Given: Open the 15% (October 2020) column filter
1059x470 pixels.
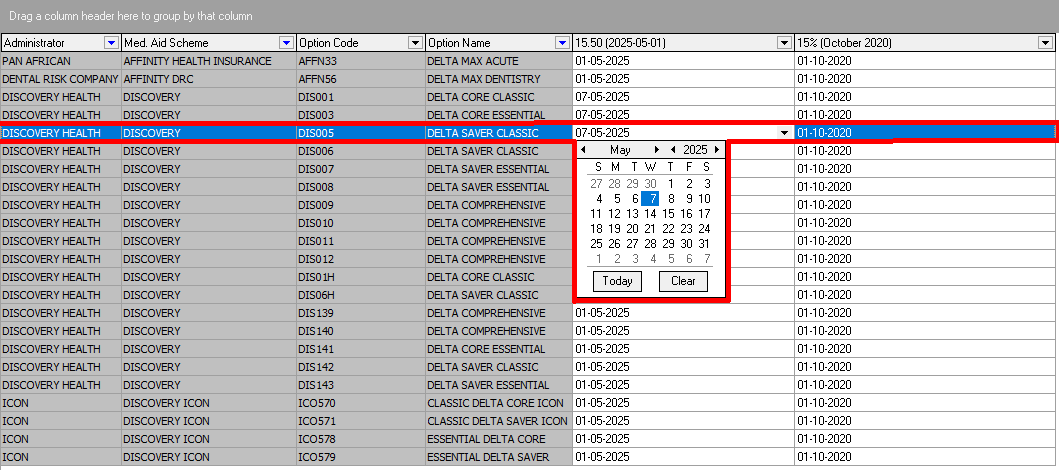Looking at the screenshot, I should tap(1045, 43).
